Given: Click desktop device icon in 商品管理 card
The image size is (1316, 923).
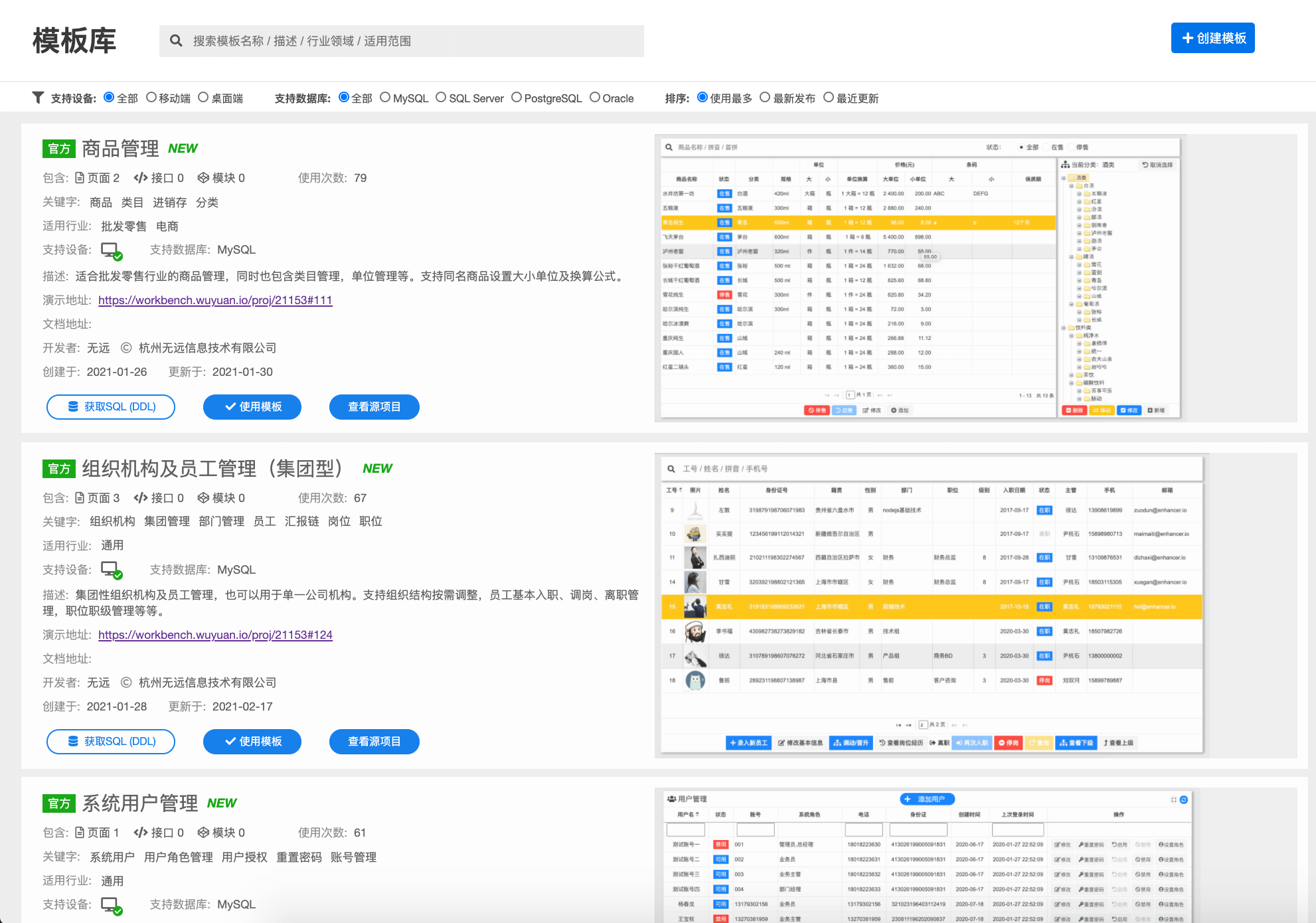Looking at the screenshot, I should (111, 250).
